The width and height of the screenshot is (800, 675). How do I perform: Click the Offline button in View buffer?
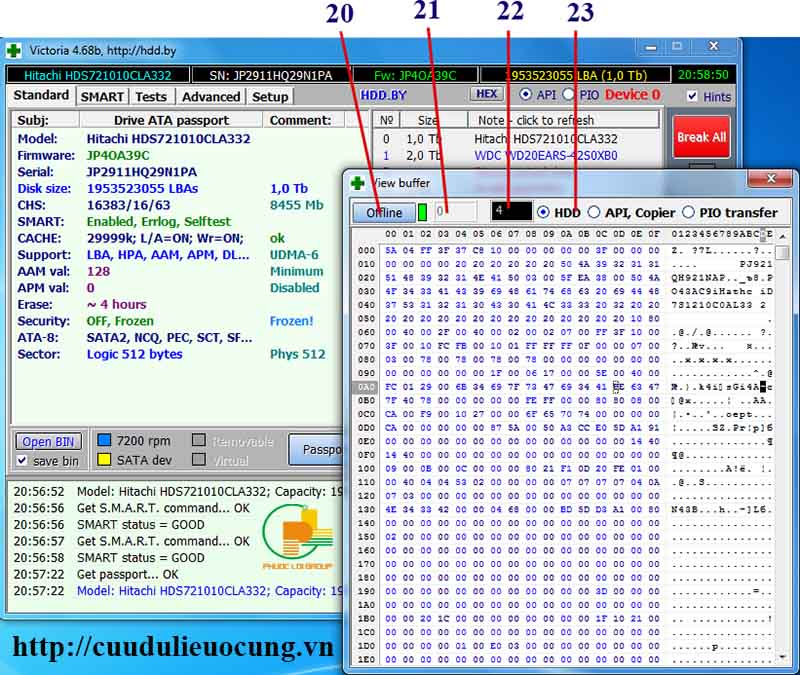tap(383, 212)
